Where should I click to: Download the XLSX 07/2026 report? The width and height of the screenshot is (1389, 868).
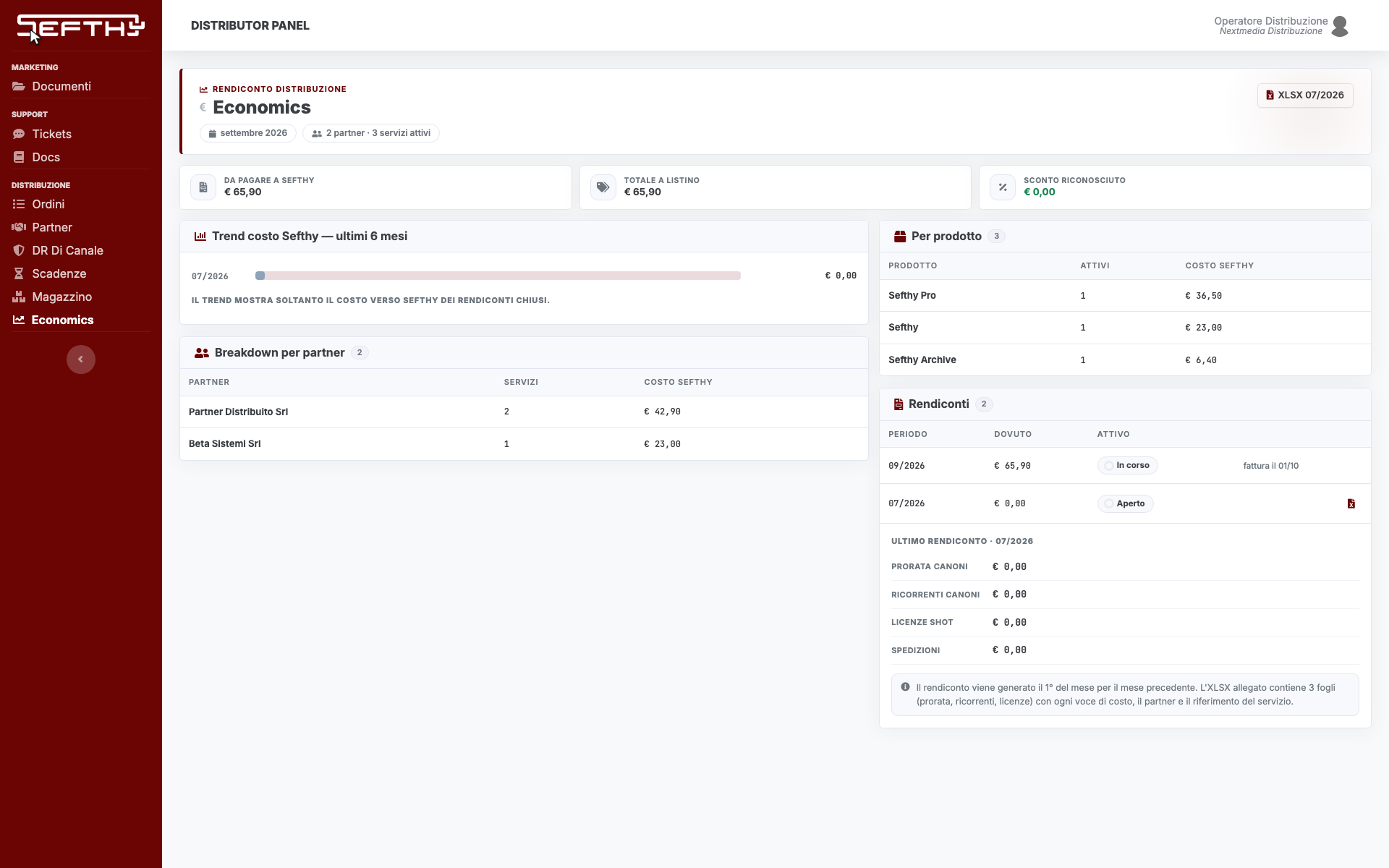(1305, 95)
